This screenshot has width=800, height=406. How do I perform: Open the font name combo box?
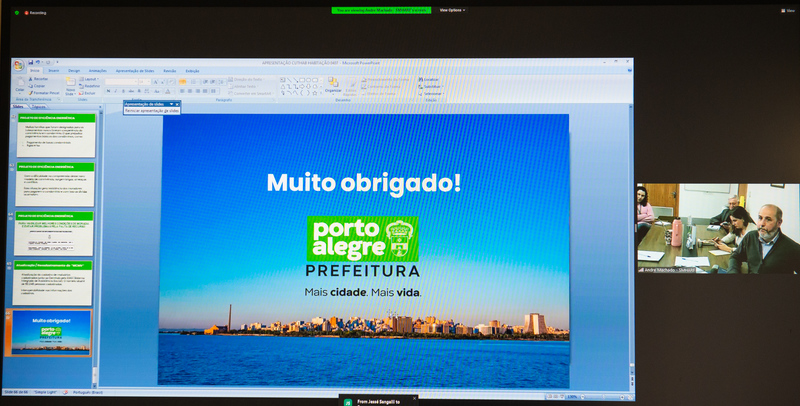(121, 82)
